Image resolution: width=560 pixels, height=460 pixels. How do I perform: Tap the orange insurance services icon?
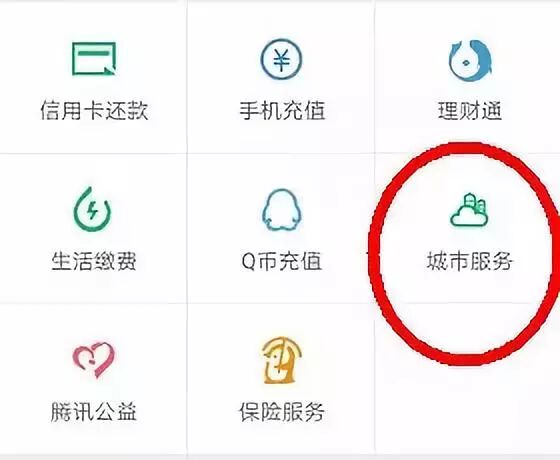(x=281, y=360)
